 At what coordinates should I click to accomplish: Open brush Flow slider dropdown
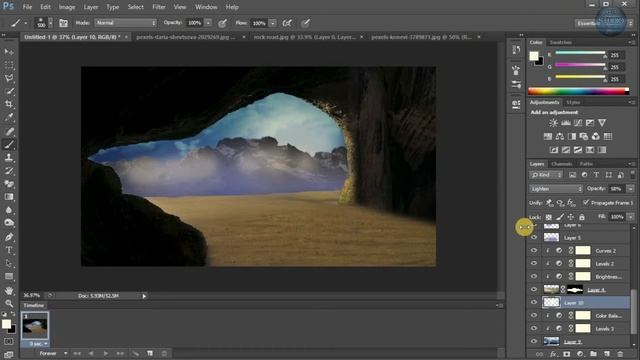(273, 23)
